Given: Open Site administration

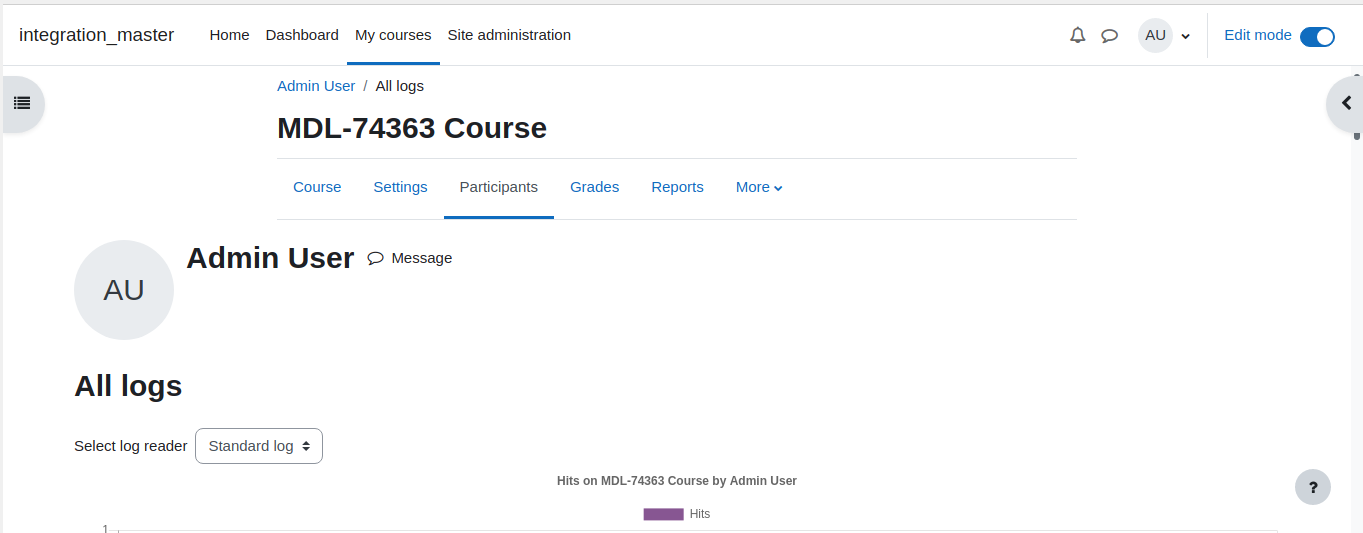Looking at the screenshot, I should pyautogui.click(x=509, y=35).
